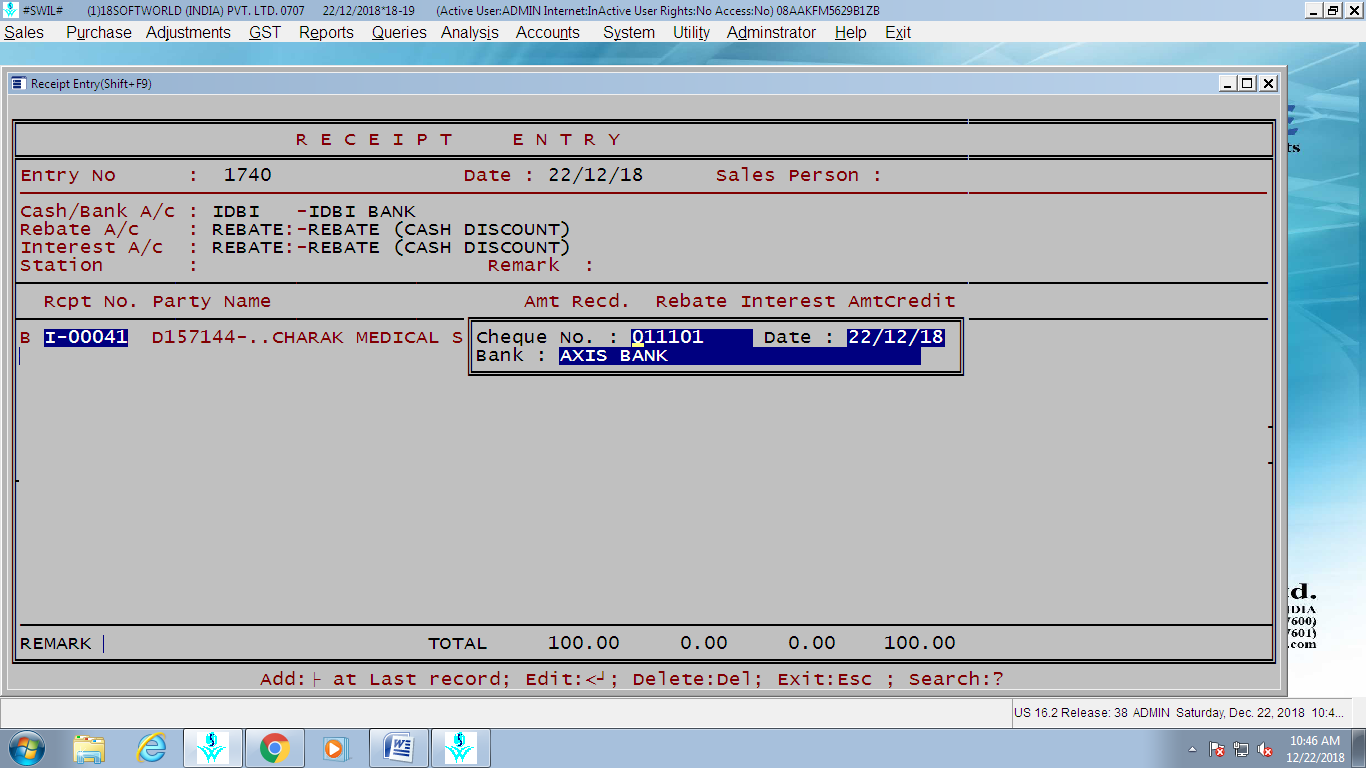Screen dimensions: 1366x768
Task: Open the Accounts menu
Action: [548, 32]
